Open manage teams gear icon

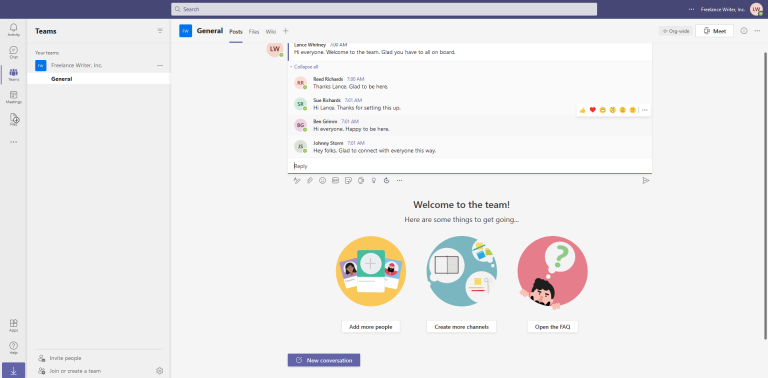159,371
